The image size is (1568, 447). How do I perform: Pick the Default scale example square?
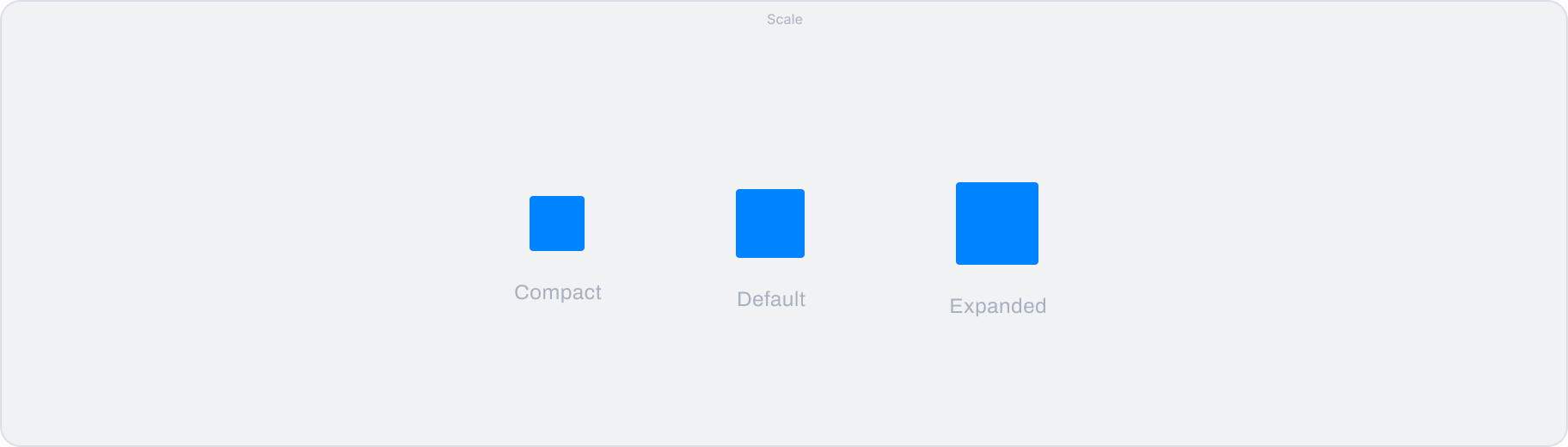[x=770, y=223]
